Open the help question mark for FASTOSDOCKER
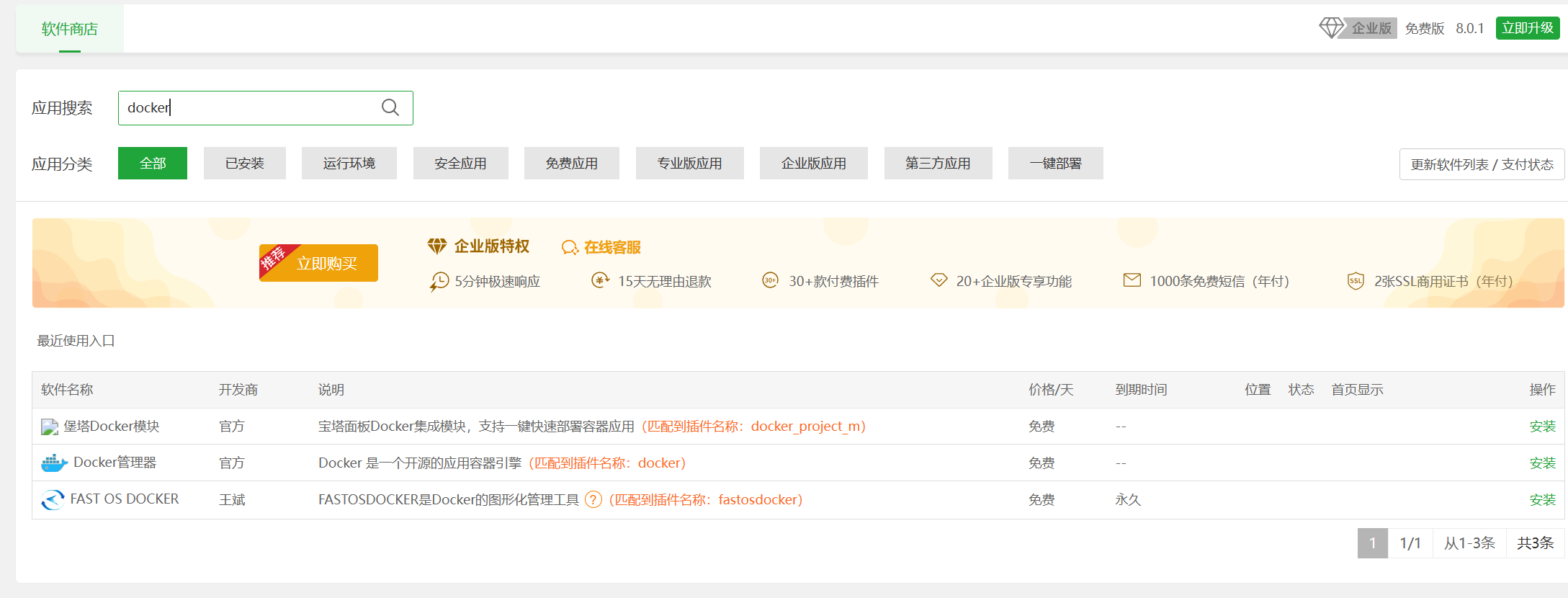The height and width of the screenshot is (598, 1568). coord(593,499)
